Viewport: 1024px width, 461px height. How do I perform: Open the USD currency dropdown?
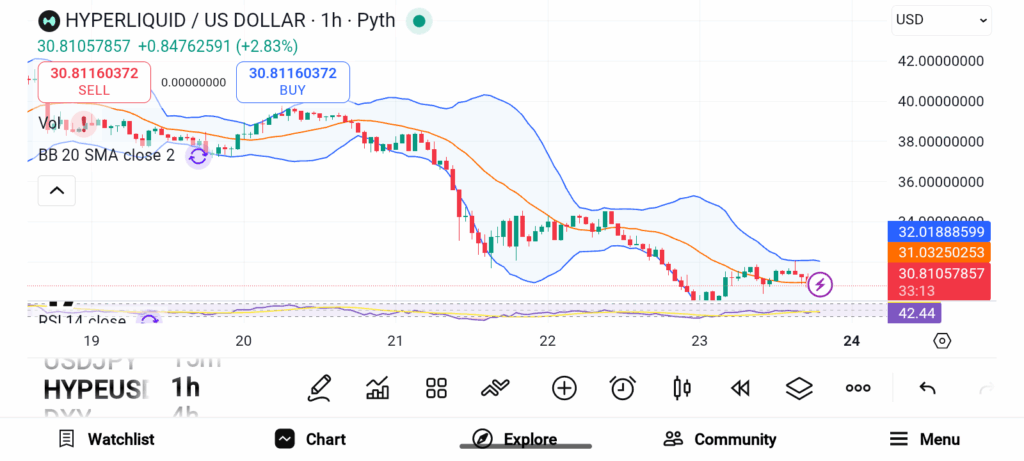point(941,20)
